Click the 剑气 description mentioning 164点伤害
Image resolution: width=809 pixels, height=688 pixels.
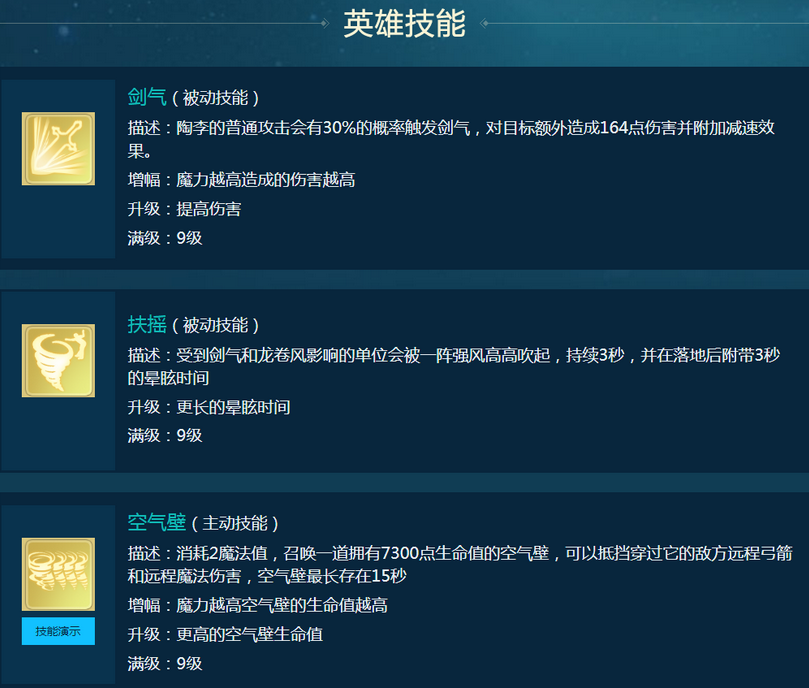click(x=451, y=139)
